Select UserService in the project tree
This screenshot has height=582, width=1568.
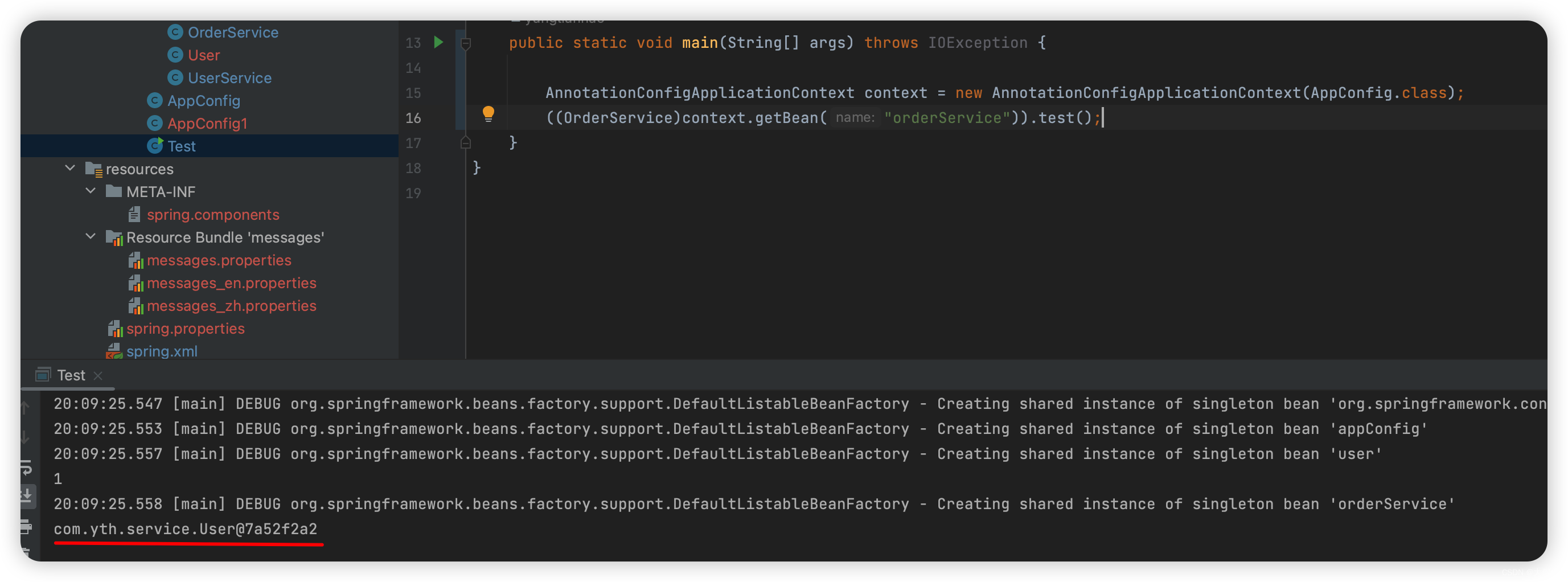(229, 78)
